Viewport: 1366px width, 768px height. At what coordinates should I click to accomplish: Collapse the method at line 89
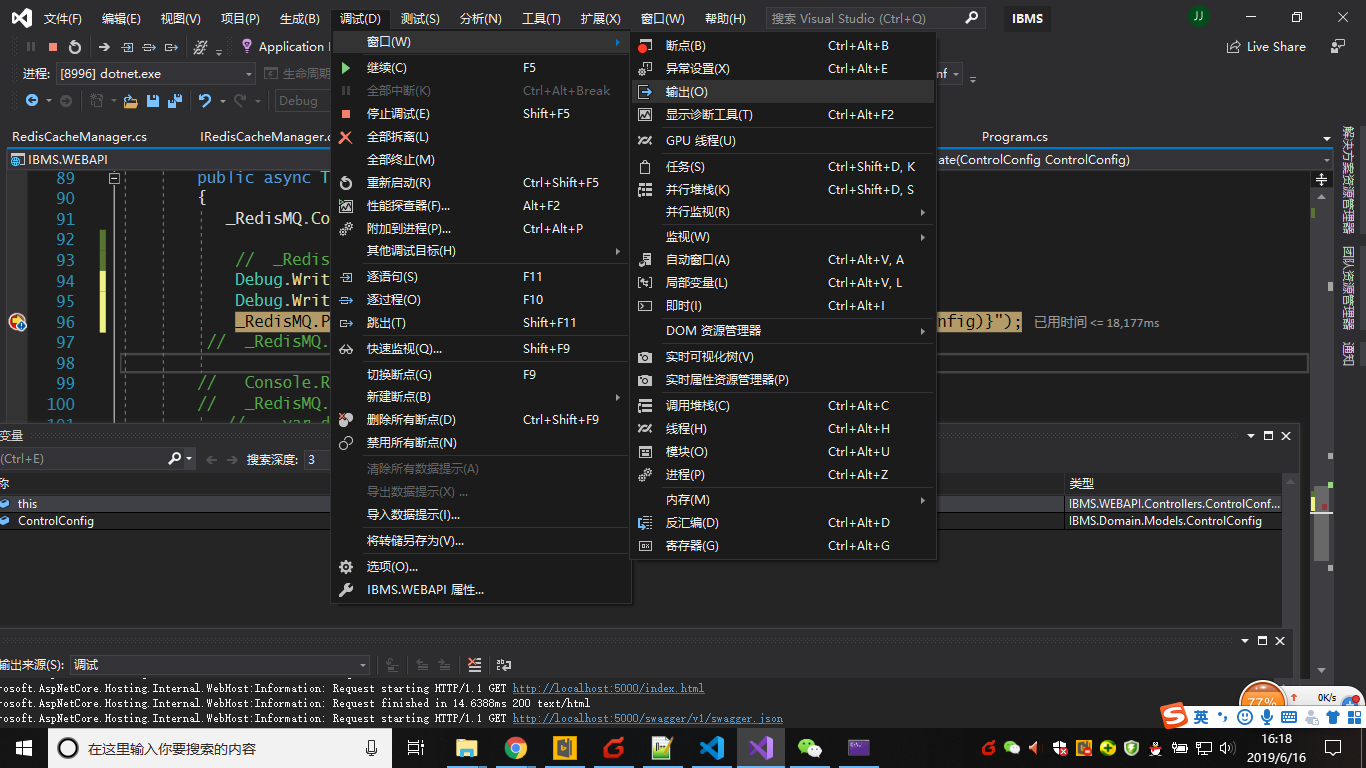tap(114, 178)
